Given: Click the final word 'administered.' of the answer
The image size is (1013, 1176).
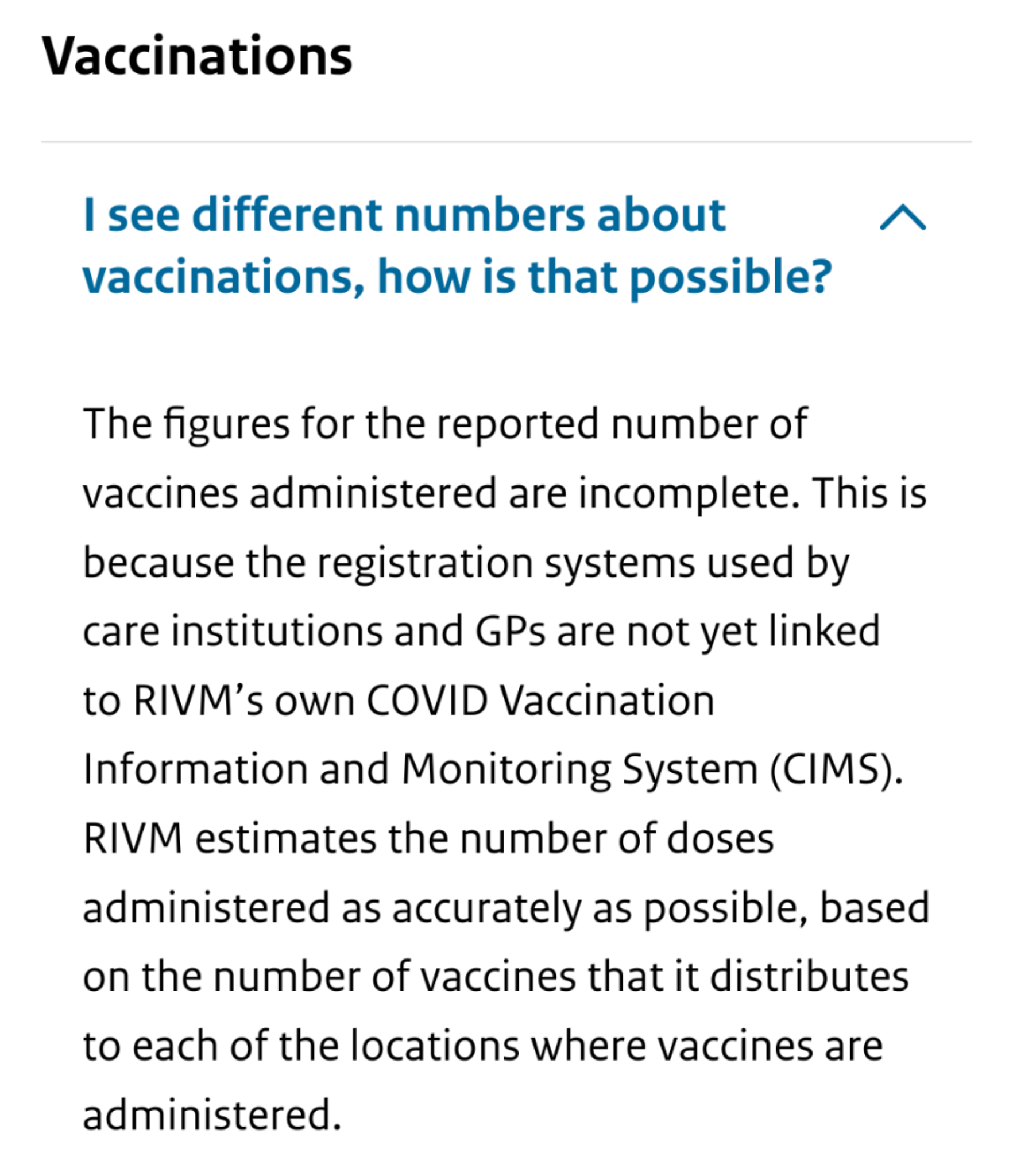Looking at the screenshot, I should tap(212, 1115).
